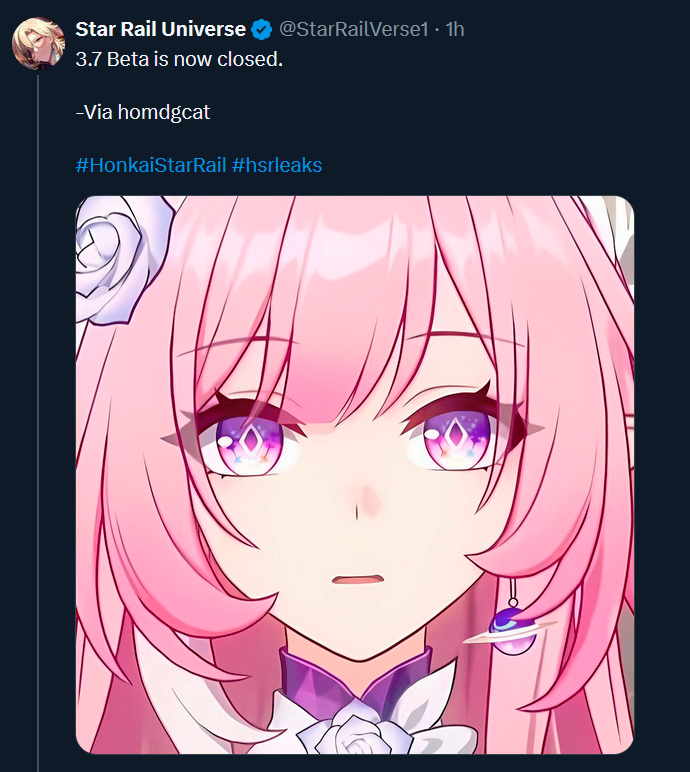This screenshot has height=772, width=690.
Task: Click the character's left-side purple eye
Action: (x=250, y=444)
